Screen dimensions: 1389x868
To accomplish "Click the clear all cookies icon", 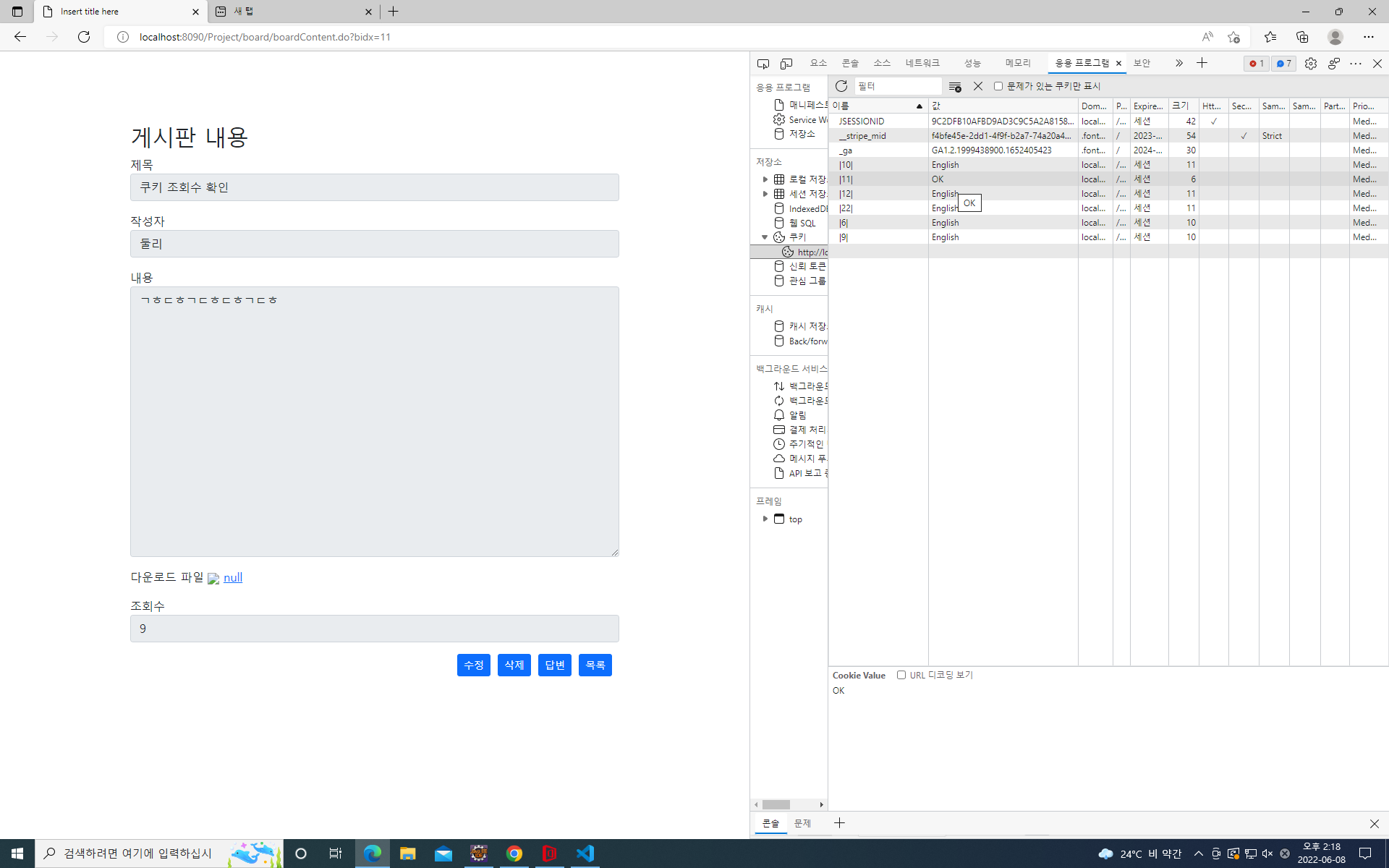I will (955, 86).
